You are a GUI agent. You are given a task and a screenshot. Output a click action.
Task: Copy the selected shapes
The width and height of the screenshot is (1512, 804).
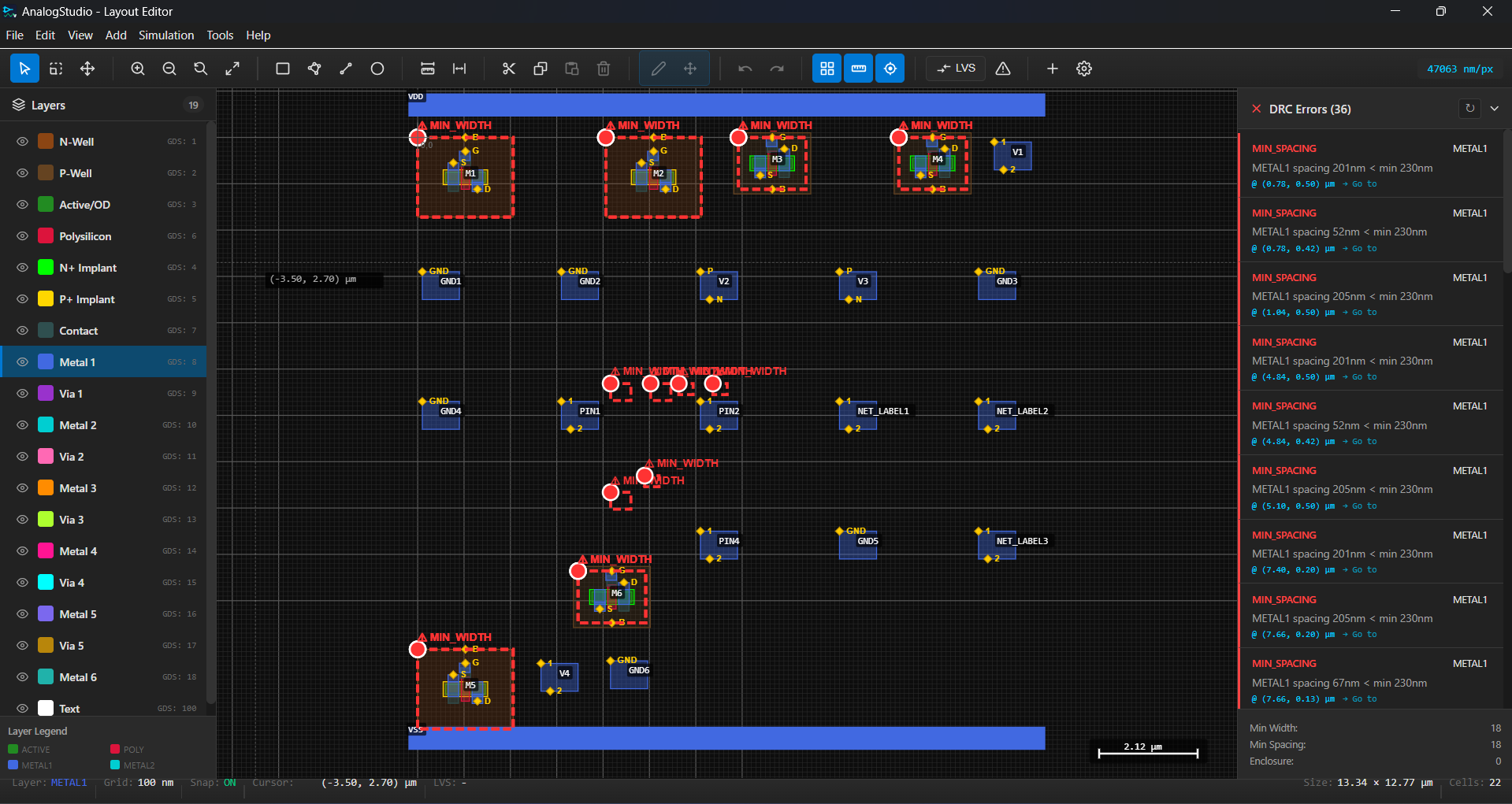click(541, 69)
